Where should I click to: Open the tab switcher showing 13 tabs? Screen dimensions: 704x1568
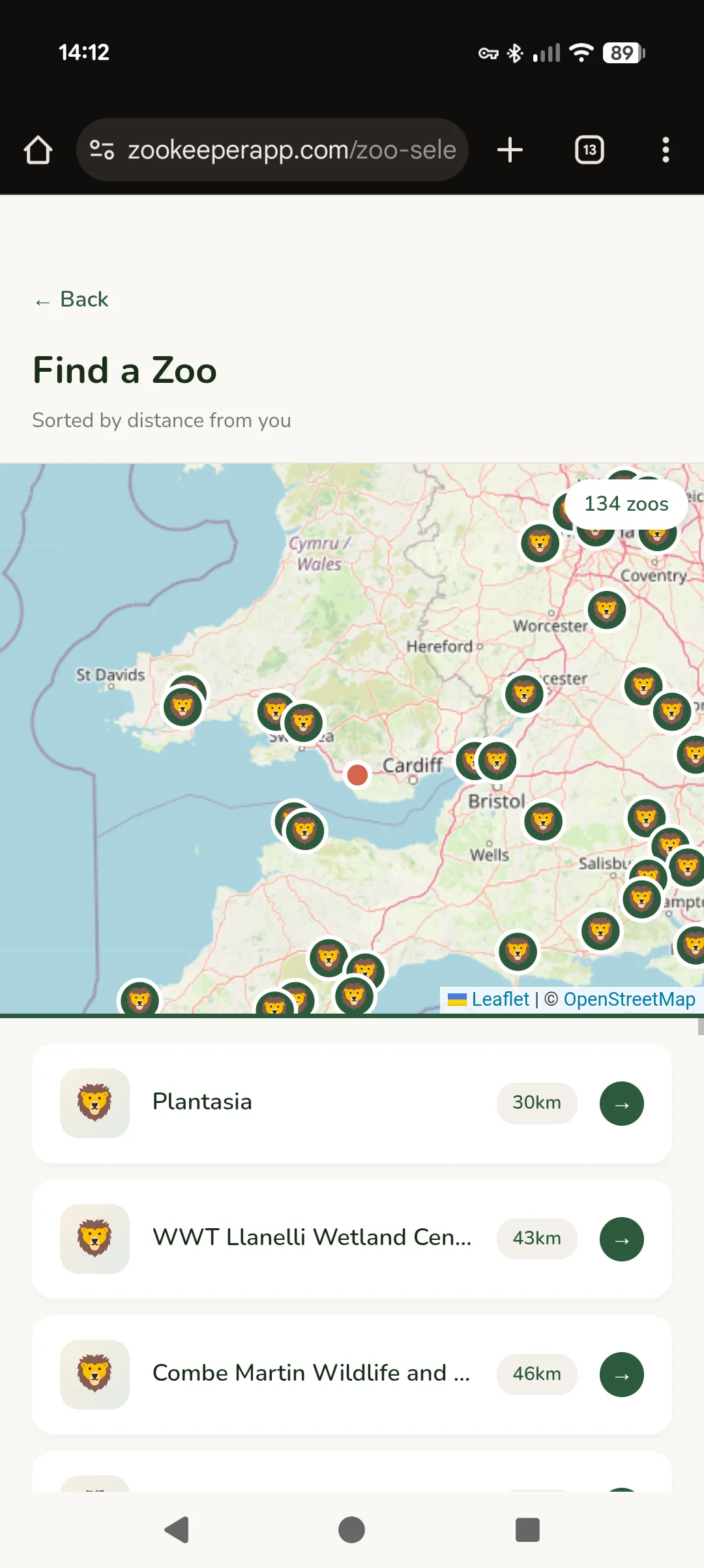pyautogui.click(x=589, y=150)
